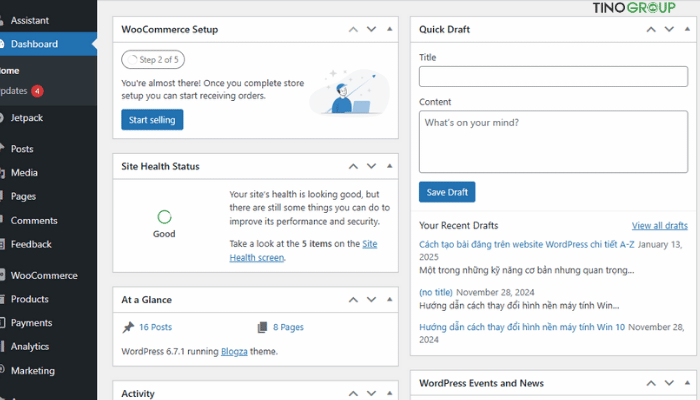Open Payments menu

click(x=31, y=323)
